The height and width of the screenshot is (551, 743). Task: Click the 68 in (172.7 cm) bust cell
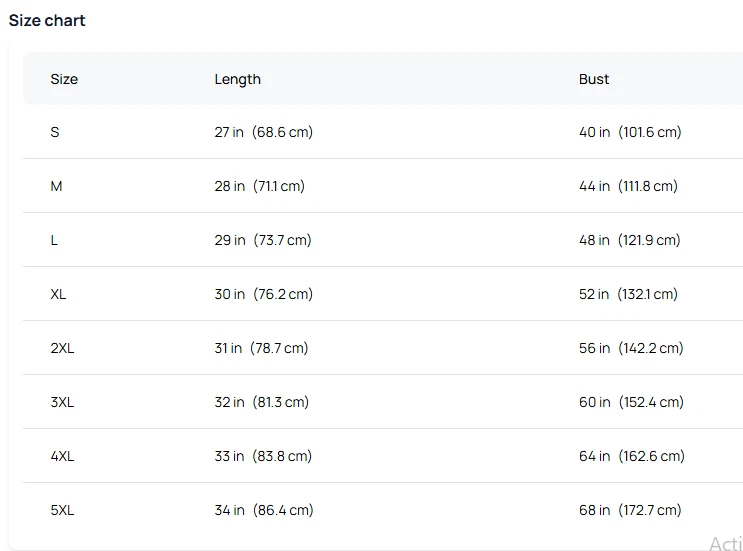click(x=630, y=510)
